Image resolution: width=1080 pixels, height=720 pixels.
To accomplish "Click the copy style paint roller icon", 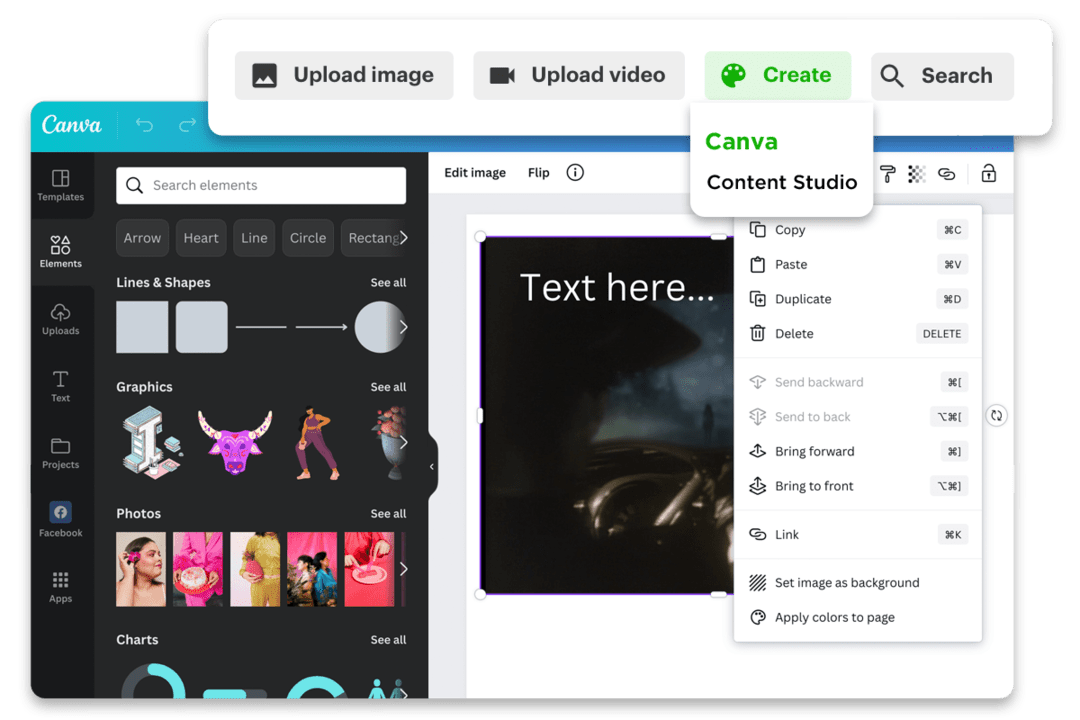I will [x=888, y=174].
